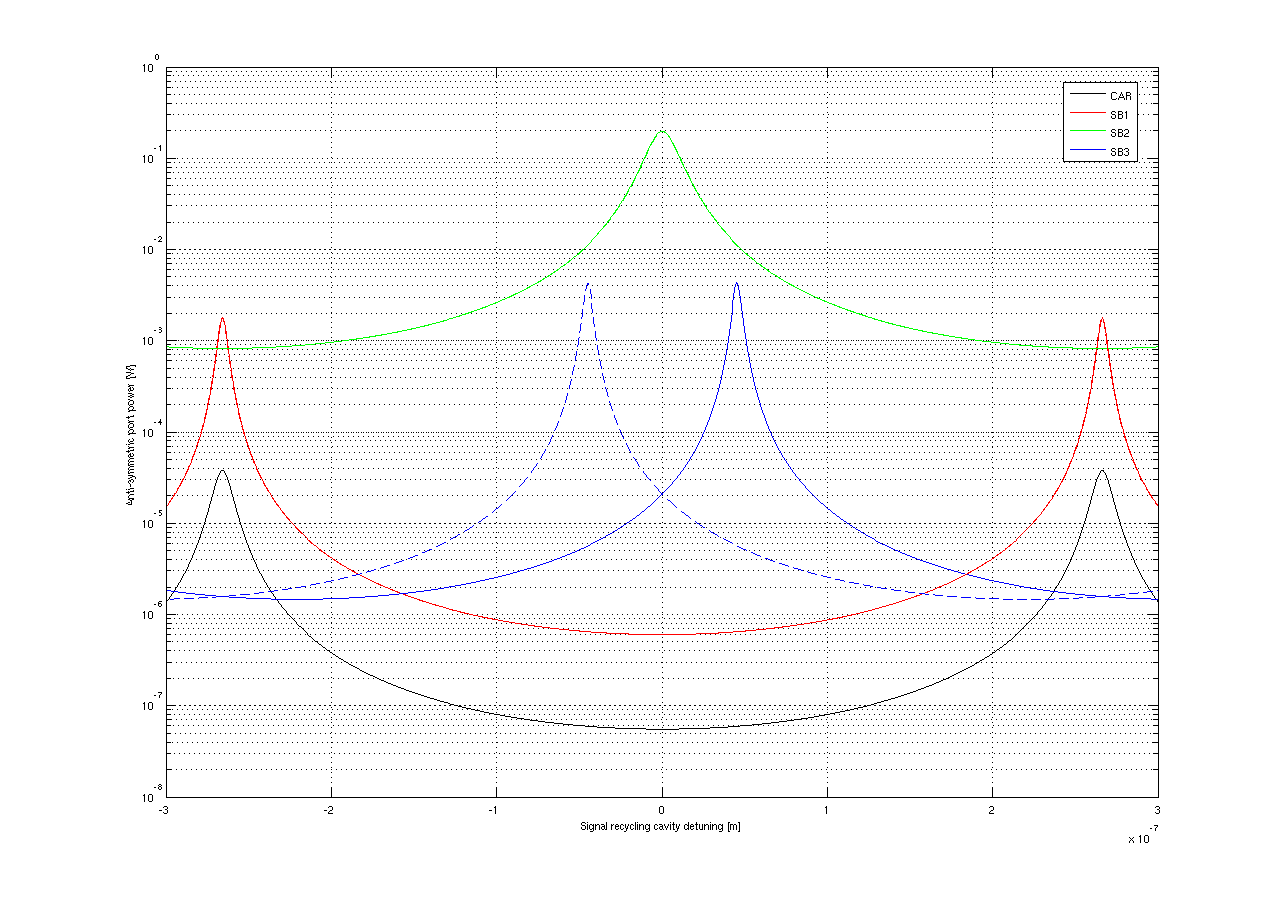Select the SB3 legend entry text
Image resolution: width=1280 pixels, height=897 pixels.
pyautogui.click(x=1120, y=152)
